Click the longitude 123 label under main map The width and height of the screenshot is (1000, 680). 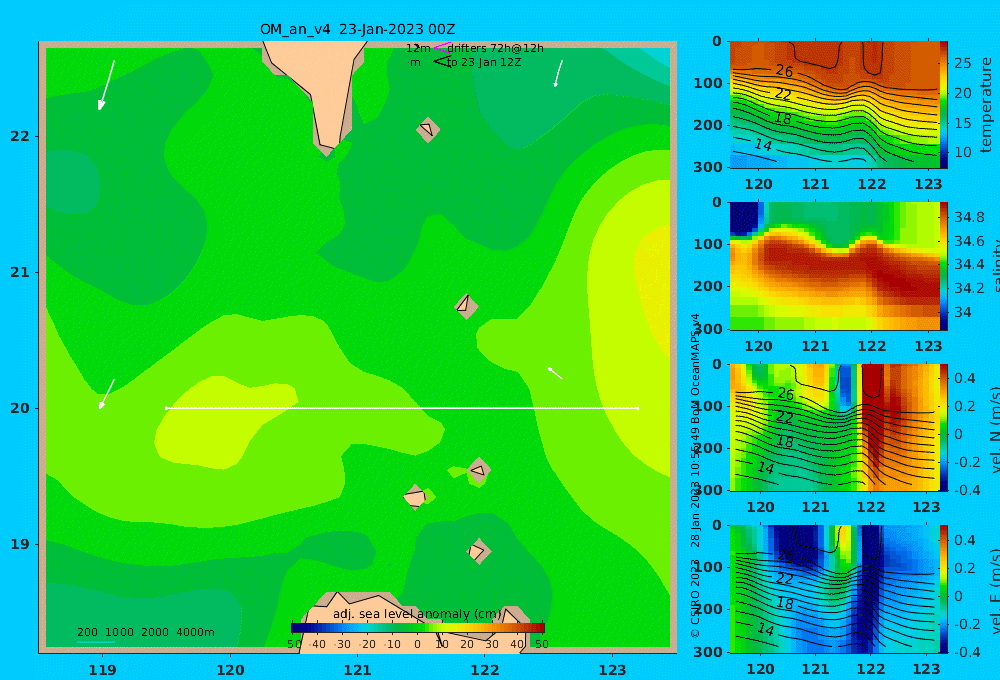point(613,670)
